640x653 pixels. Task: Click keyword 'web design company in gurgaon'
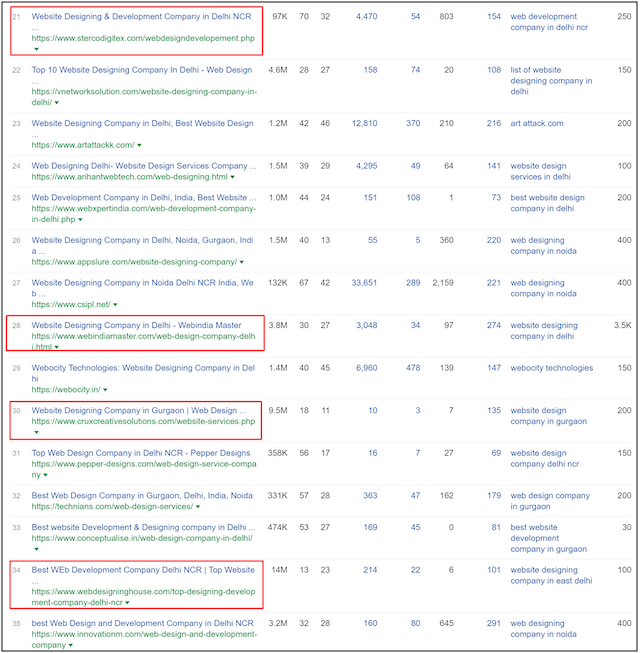pyautogui.click(x=550, y=501)
